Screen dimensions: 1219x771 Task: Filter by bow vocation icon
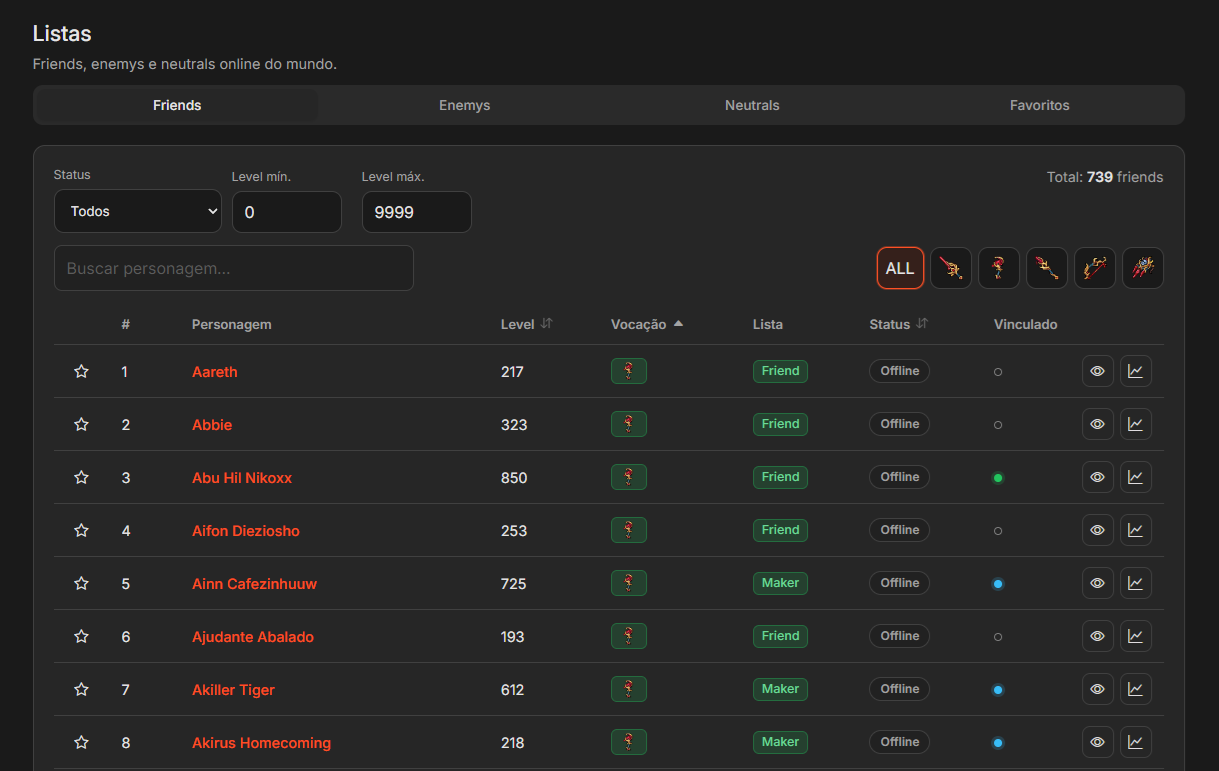1095,268
